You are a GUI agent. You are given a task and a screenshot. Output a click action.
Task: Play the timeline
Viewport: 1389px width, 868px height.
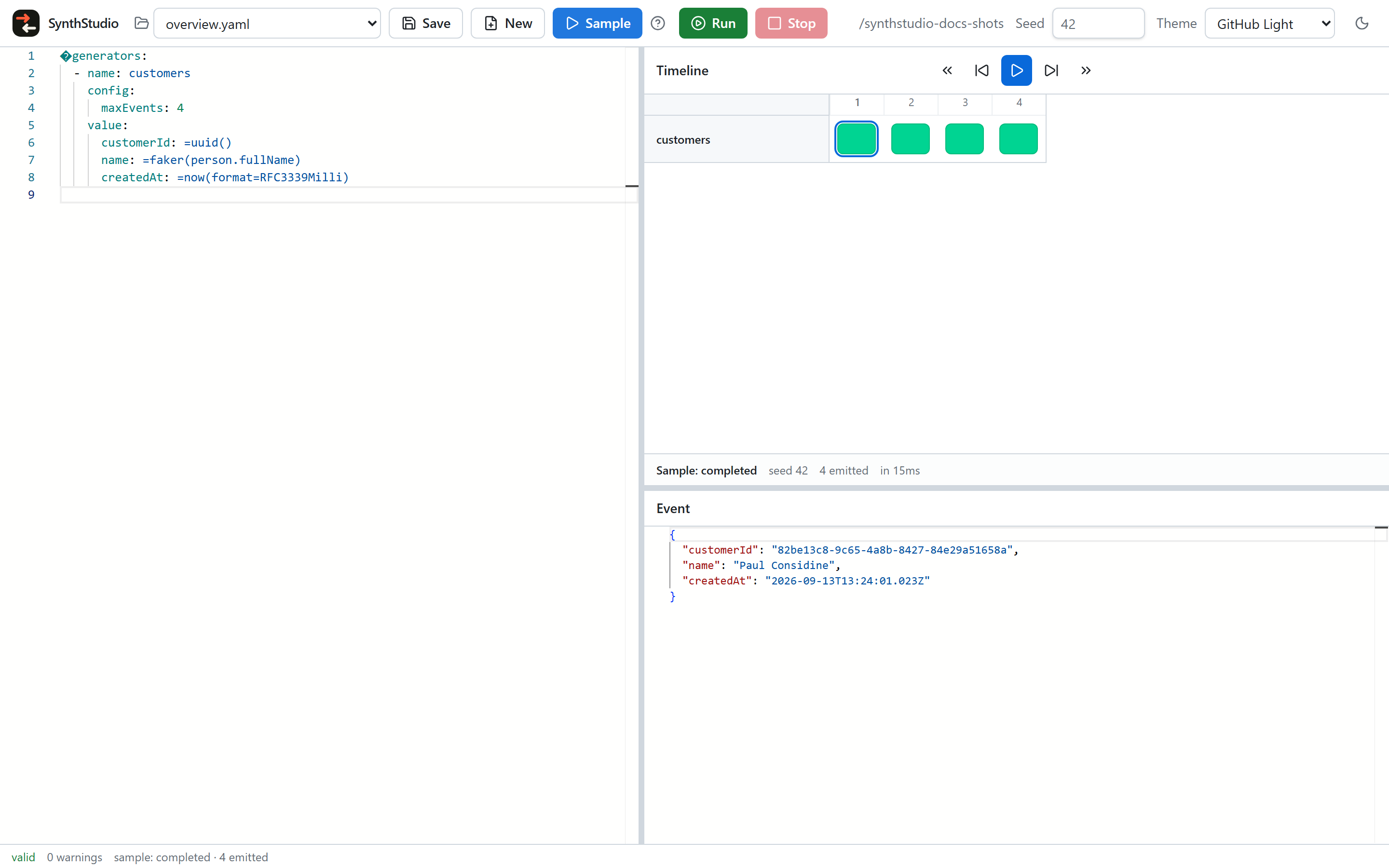pyautogui.click(x=1016, y=70)
